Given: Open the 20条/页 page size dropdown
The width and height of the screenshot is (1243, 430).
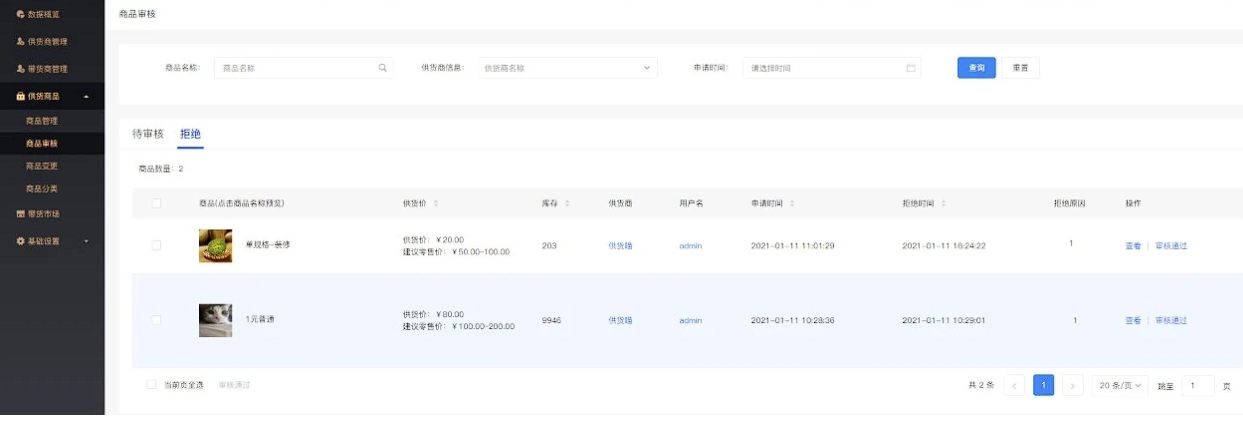Looking at the screenshot, I should (x=1119, y=385).
